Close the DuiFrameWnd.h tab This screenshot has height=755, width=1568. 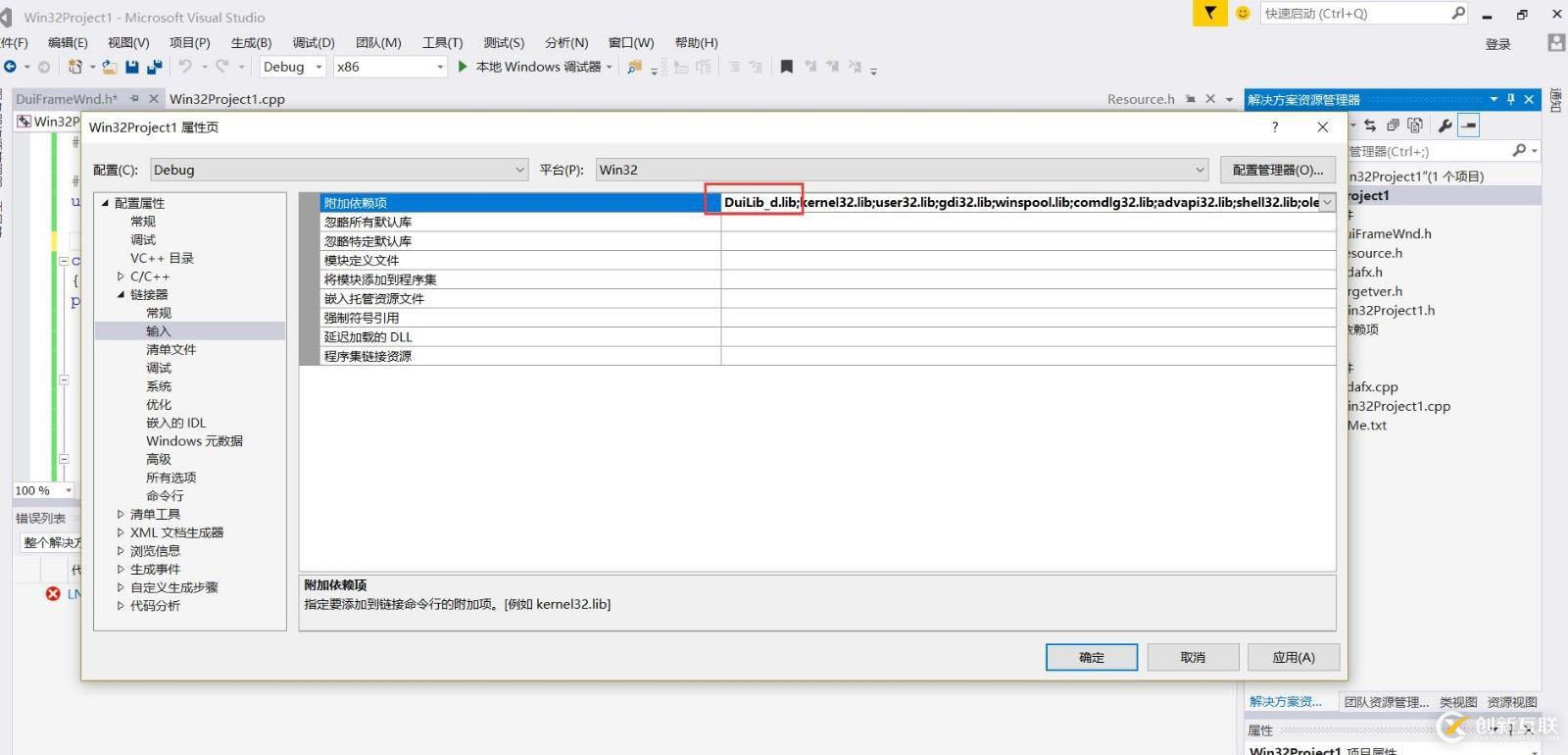[x=154, y=98]
